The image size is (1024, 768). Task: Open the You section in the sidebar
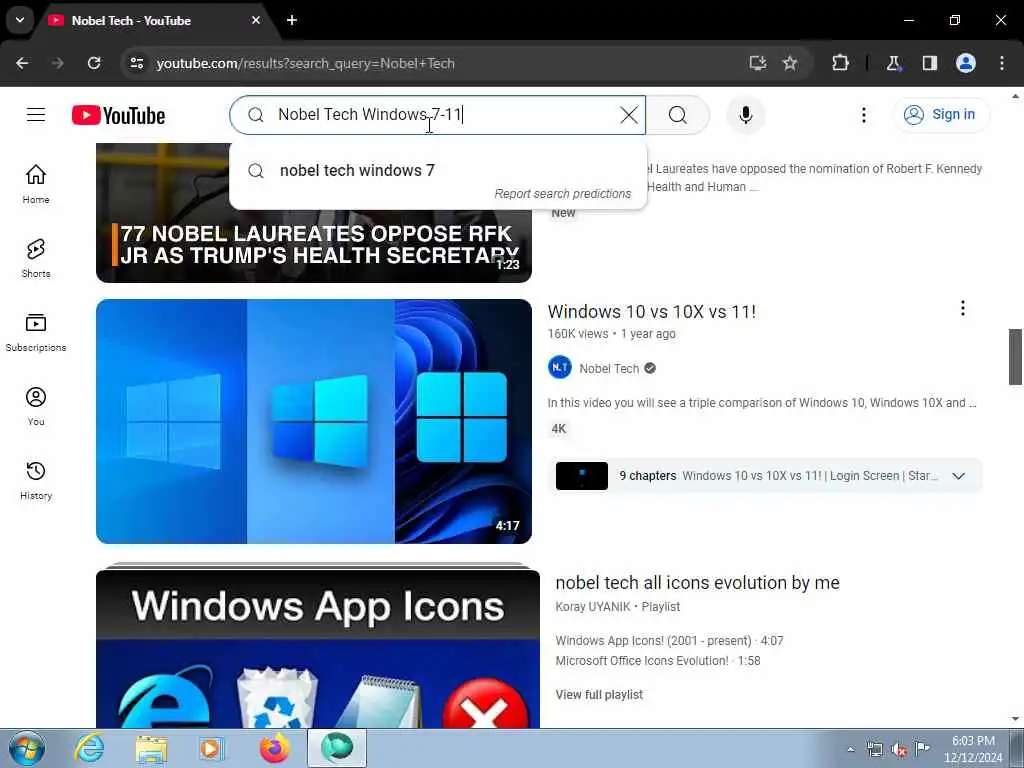(x=36, y=406)
